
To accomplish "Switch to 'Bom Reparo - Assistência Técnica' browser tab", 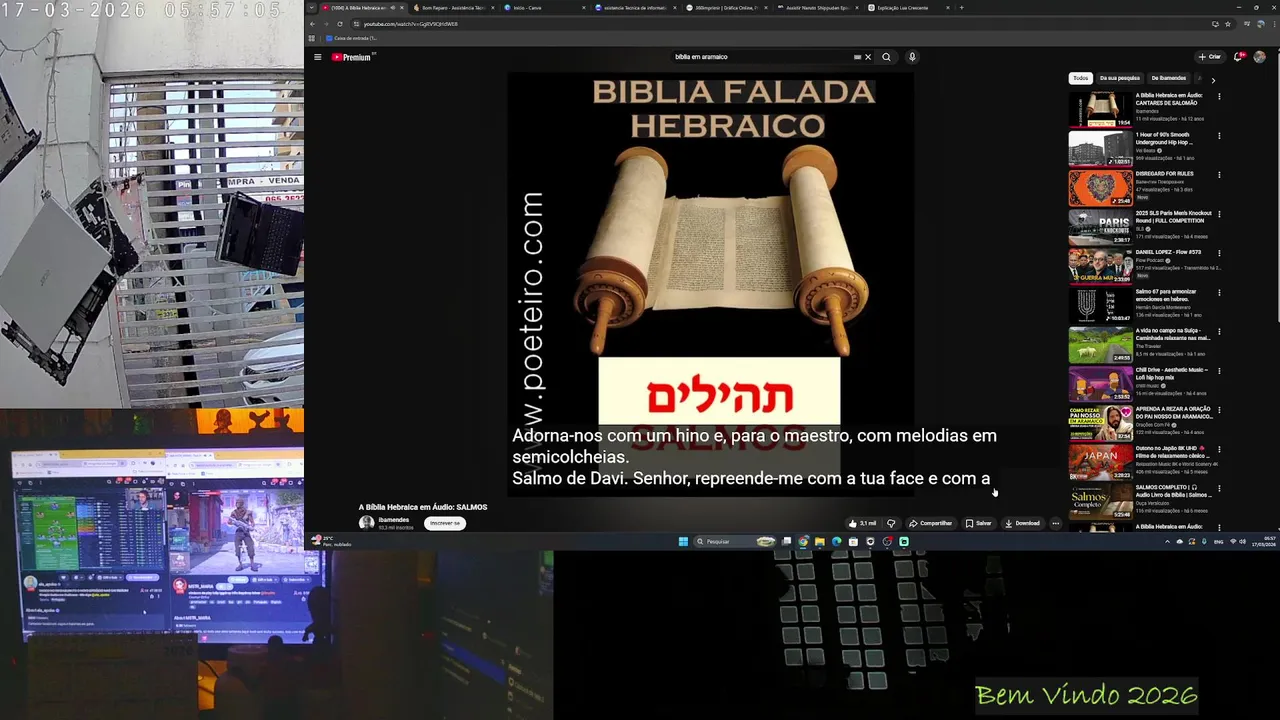I will (x=452, y=7).
